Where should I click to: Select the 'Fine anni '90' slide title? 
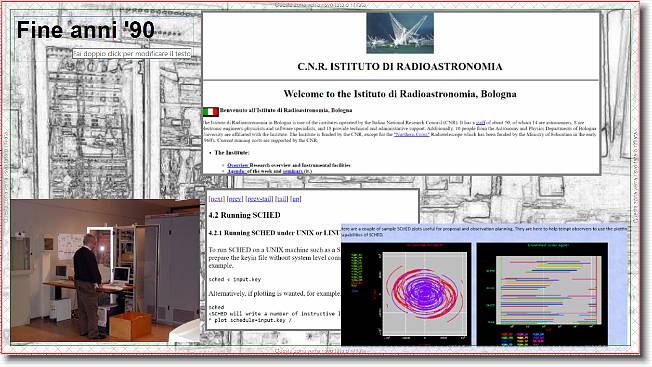pyautogui.click(x=86, y=30)
